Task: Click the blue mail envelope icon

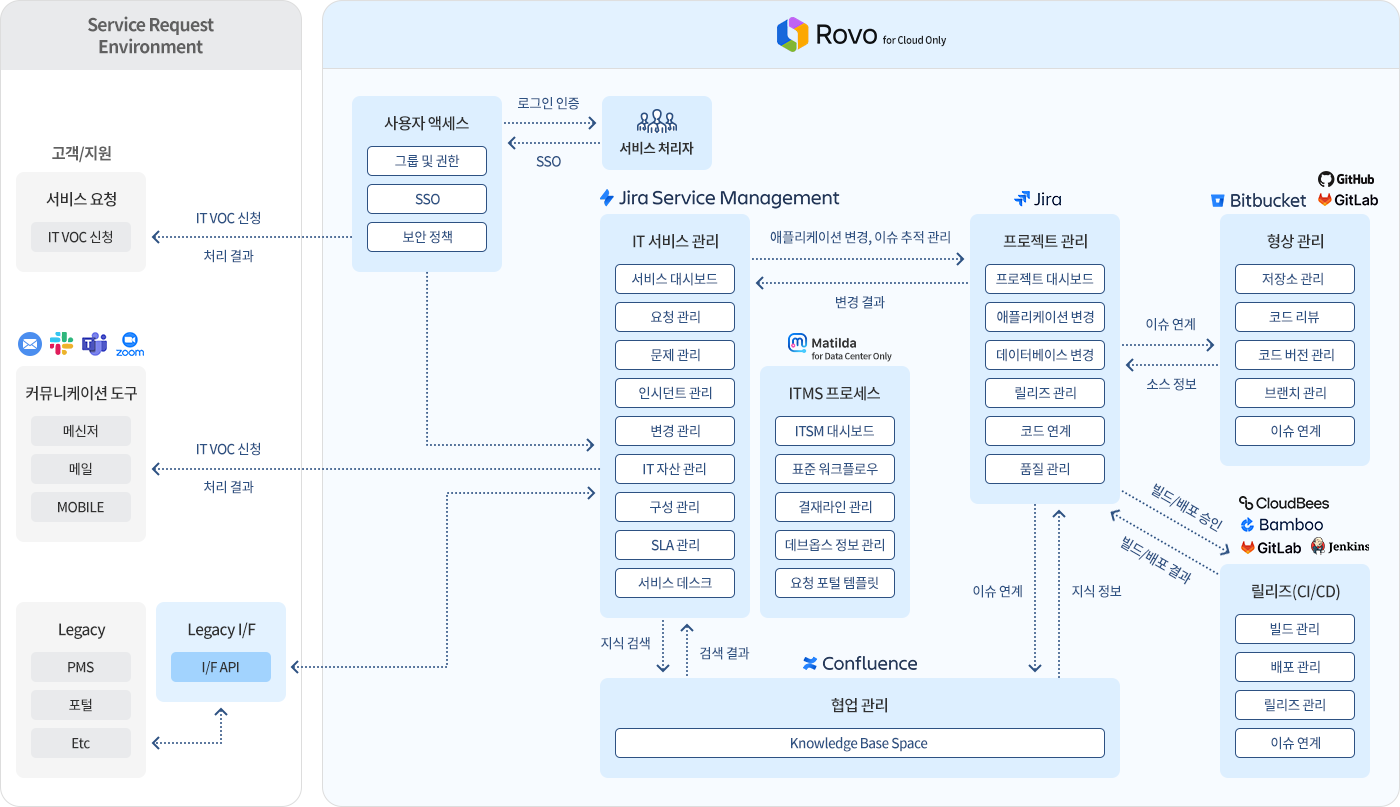Action: pyautogui.click(x=28, y=343)
